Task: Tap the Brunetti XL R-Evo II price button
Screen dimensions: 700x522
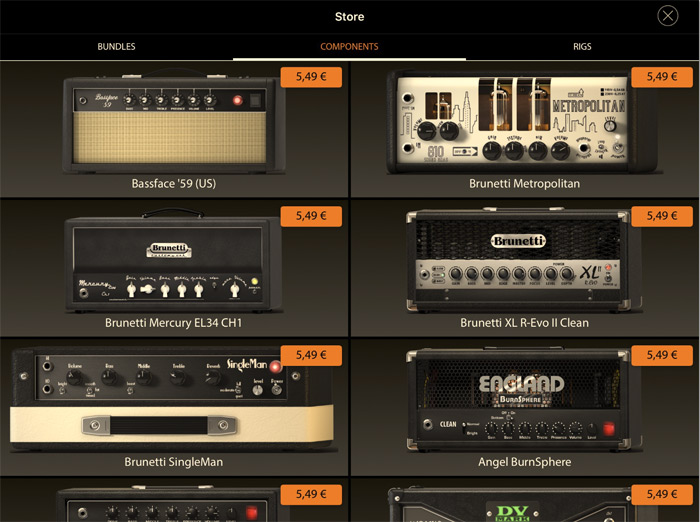Action: click(x=661, y=216)
